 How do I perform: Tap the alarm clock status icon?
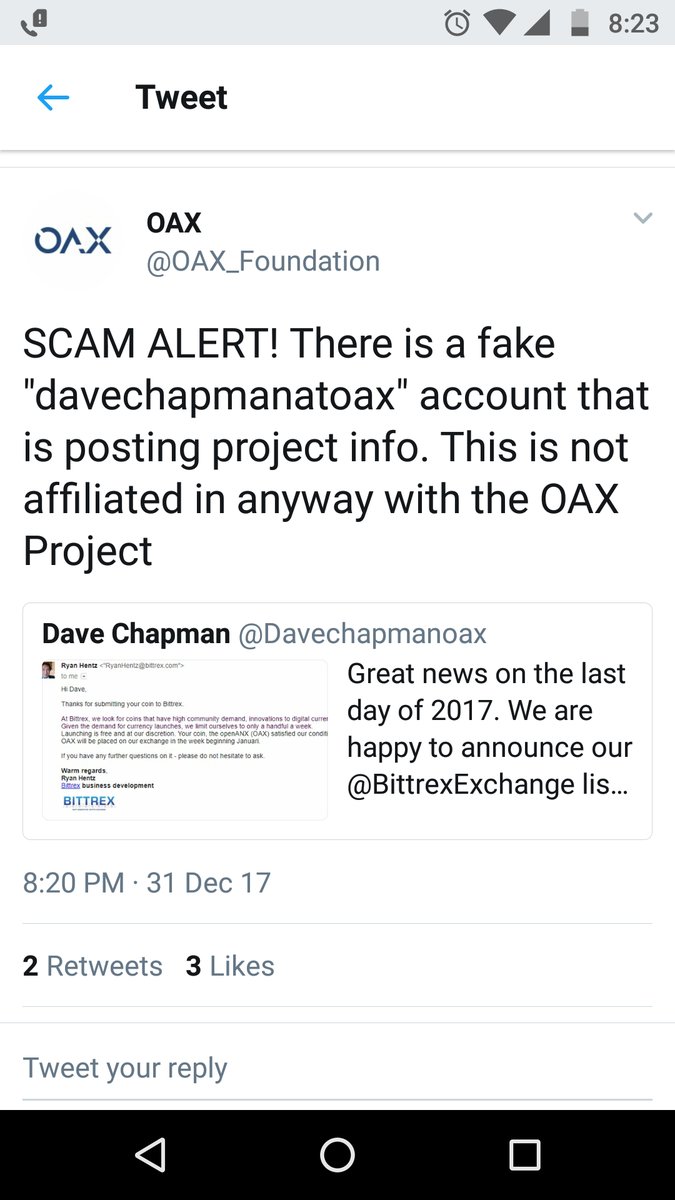pyautogui.click(x=457, y=23)
